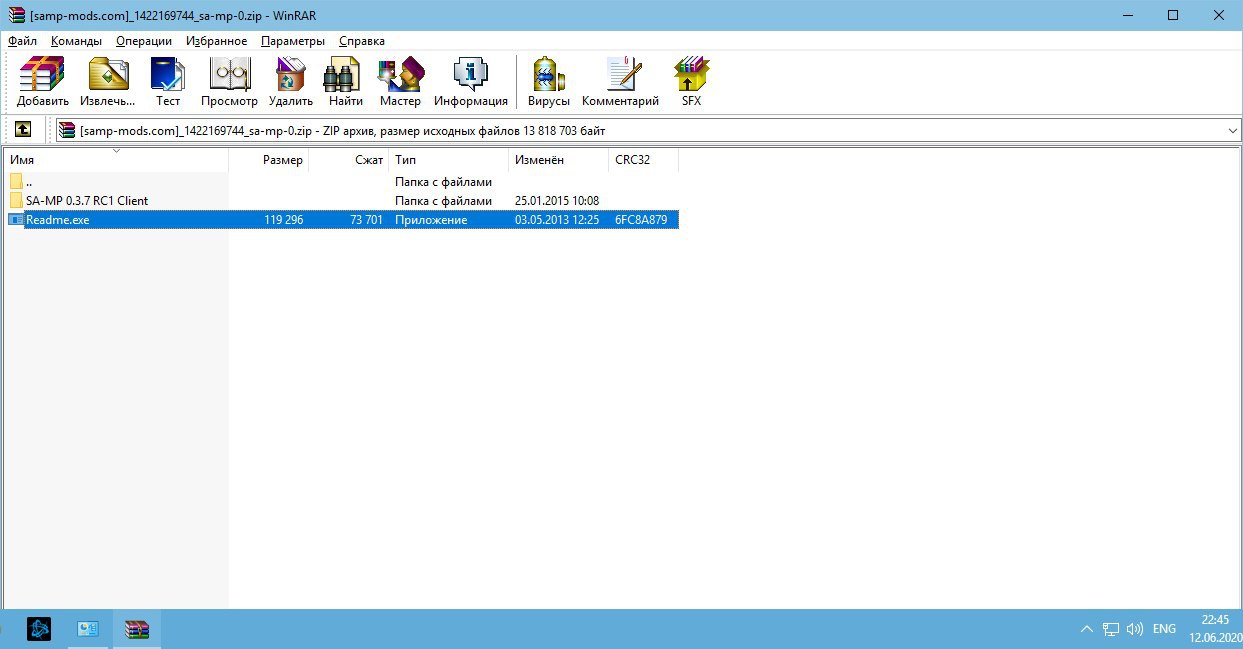The height and width of the screenshot is (649, 1243).
Task: Open the first blue taskbar app icon
Action: click(38, 629)
